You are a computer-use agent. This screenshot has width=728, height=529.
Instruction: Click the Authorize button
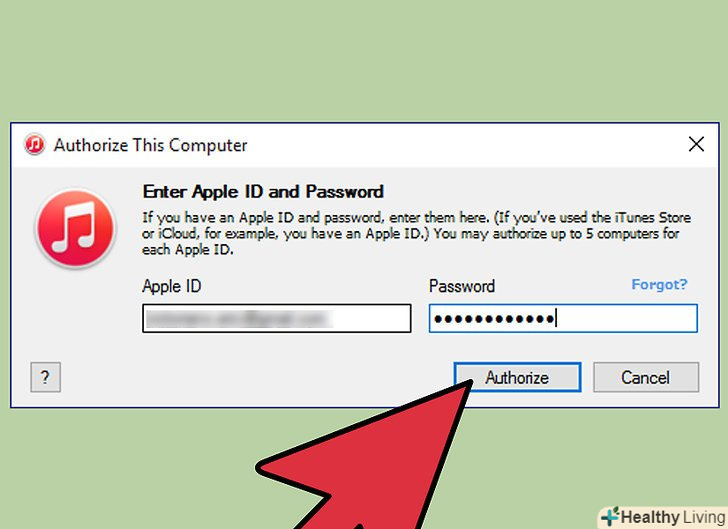tap(517, 377)
